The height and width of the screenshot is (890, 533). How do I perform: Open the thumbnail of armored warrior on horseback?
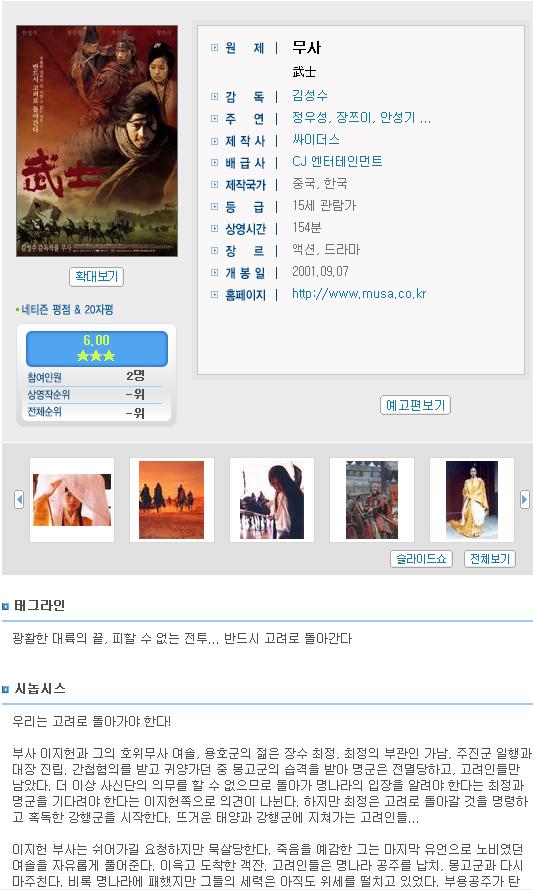[x=372, y=500]
